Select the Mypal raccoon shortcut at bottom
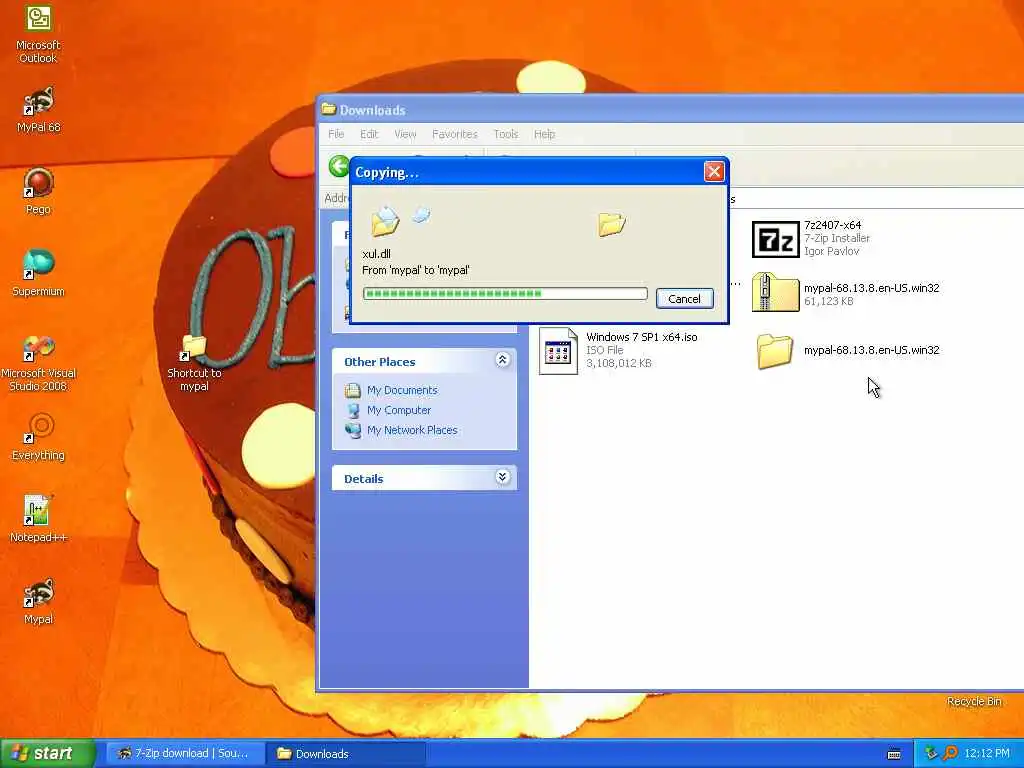The width and height of the screenshot is (1024, 768). coord(39,593)
